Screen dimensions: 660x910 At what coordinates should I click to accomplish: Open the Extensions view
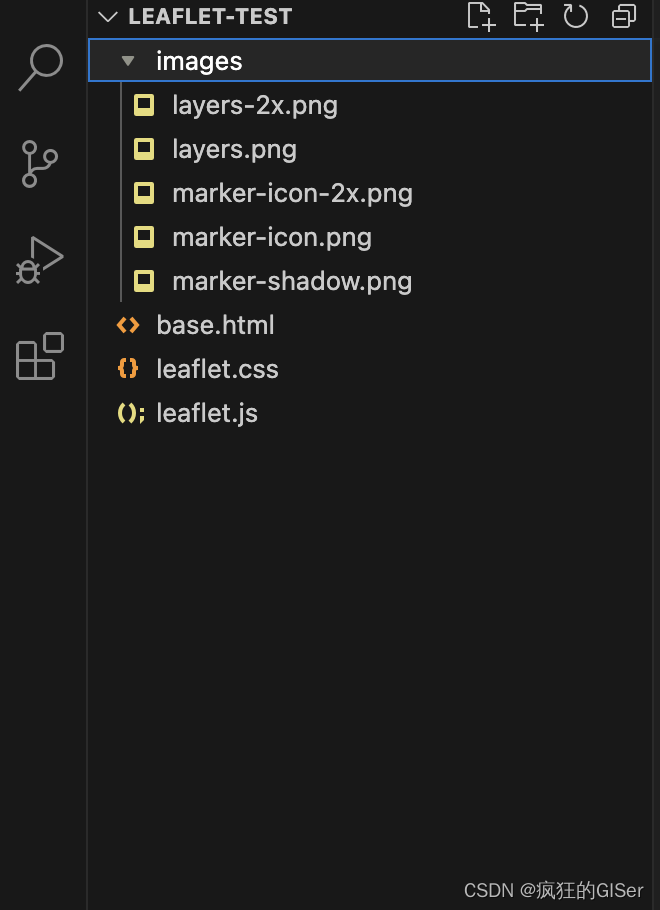click(x=39, y=357)
